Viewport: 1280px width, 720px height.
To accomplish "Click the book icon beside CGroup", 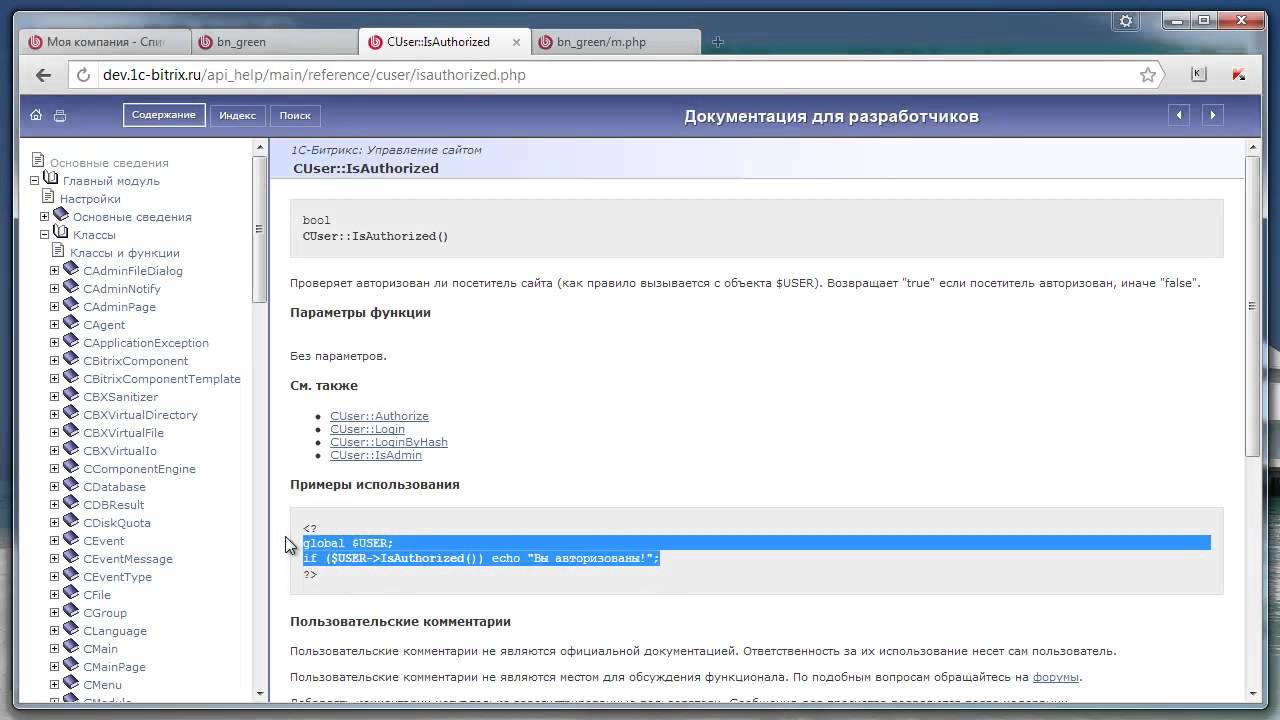I will tap(71, 611).
